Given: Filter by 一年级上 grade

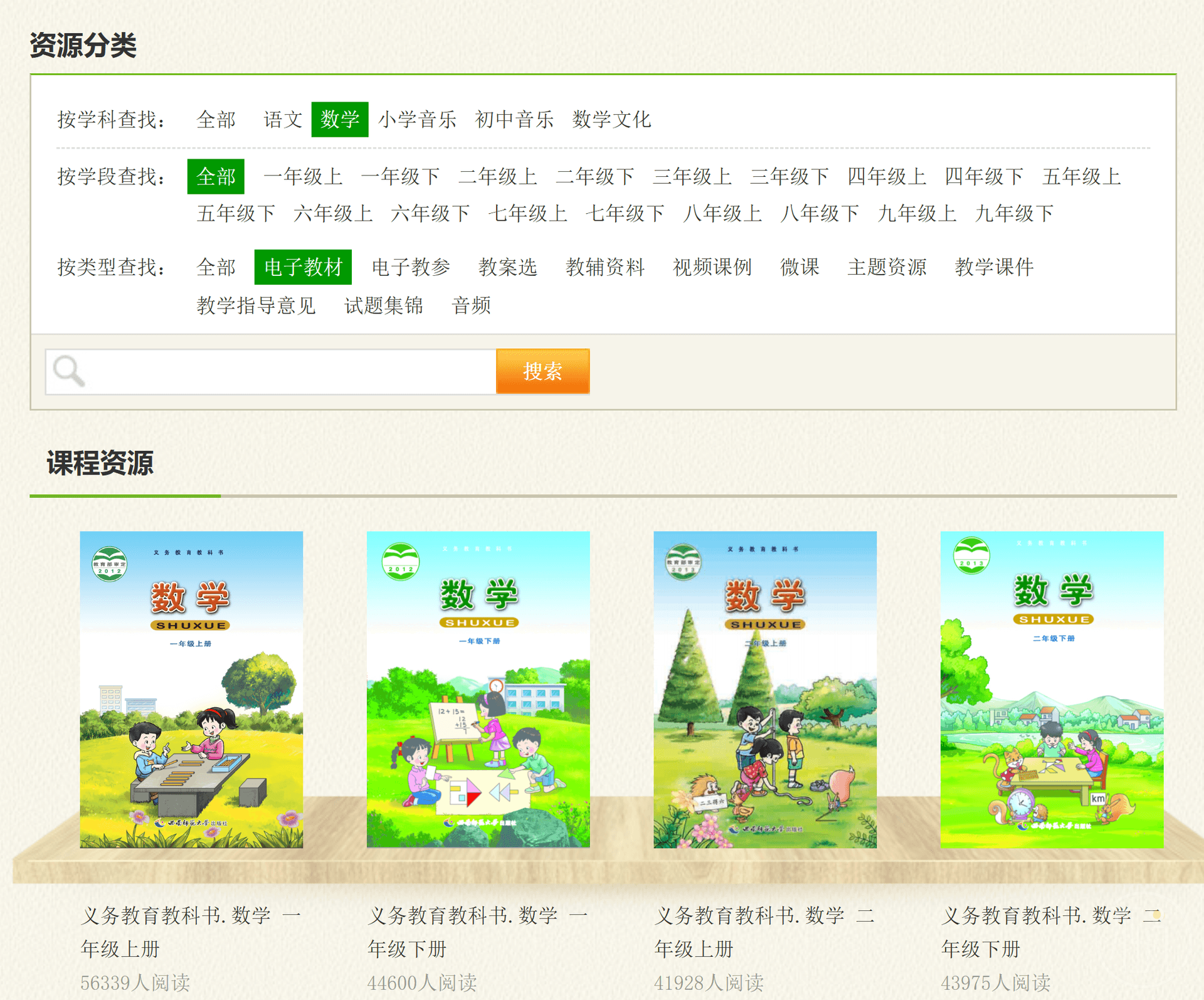Looking at the screenshot, I should click(x=304, y=176).
